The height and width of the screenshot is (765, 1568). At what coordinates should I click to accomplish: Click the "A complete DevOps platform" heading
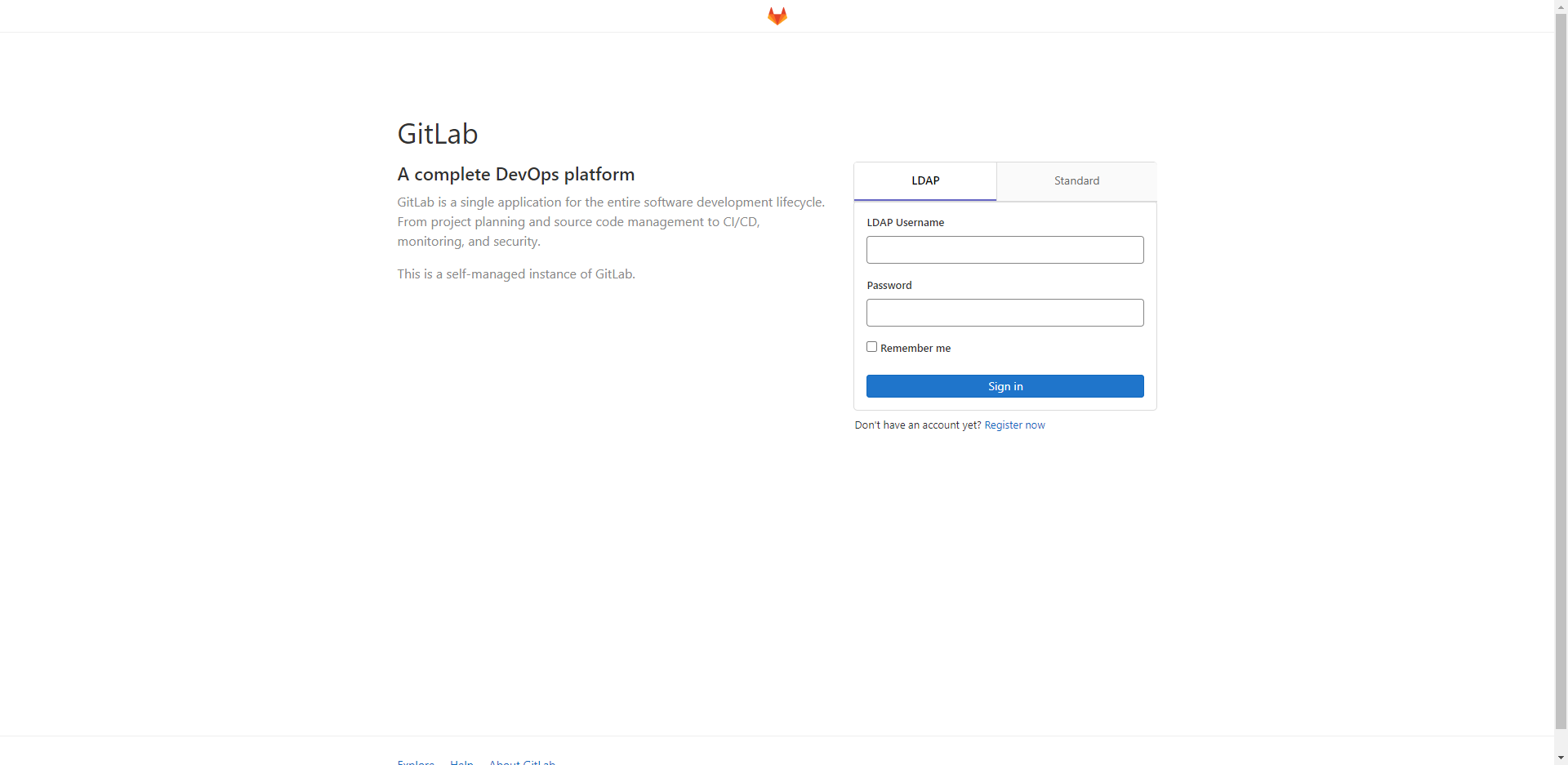tap(515, 175)
